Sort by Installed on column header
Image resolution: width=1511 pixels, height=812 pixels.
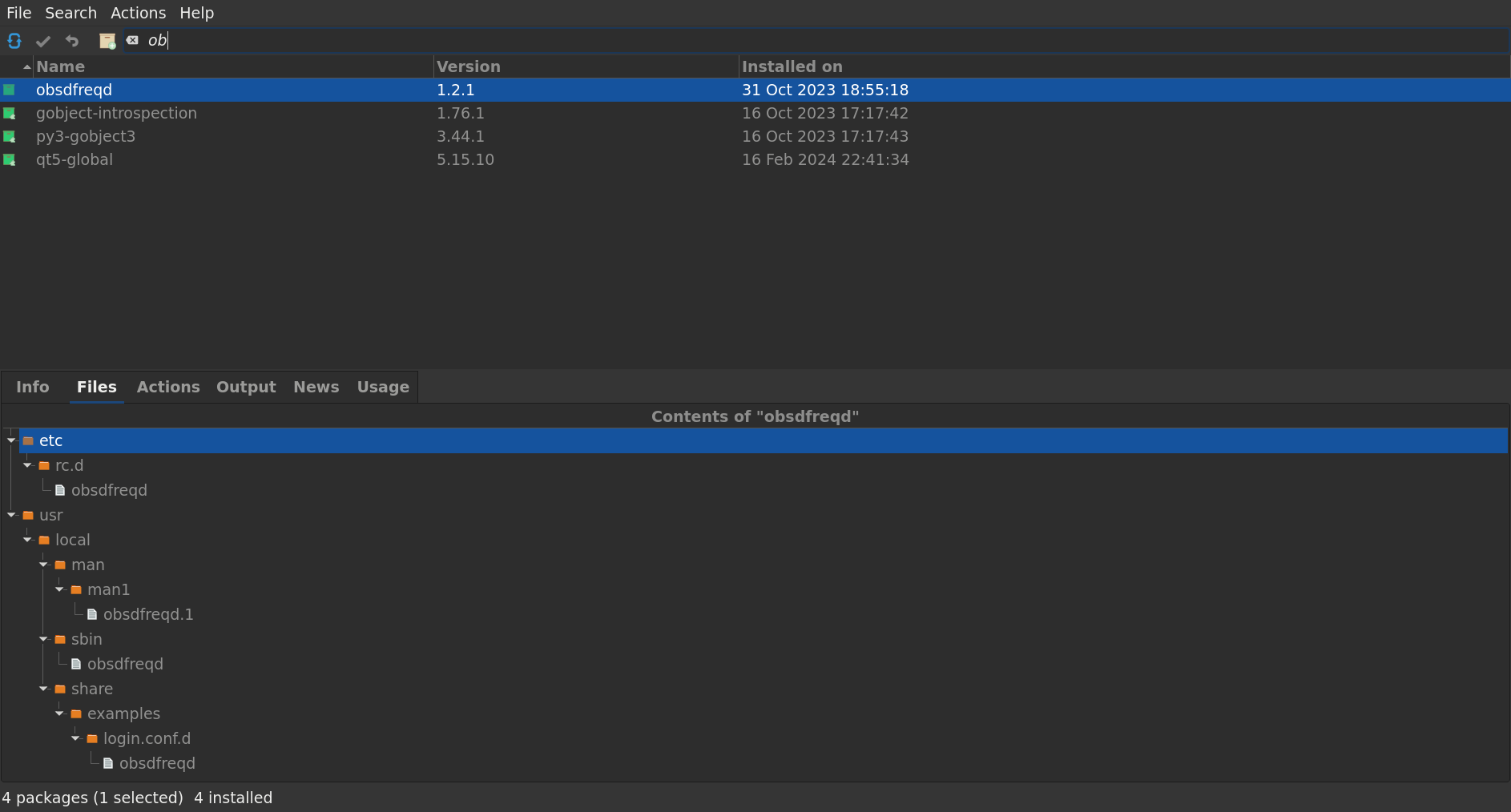point(792,66)
